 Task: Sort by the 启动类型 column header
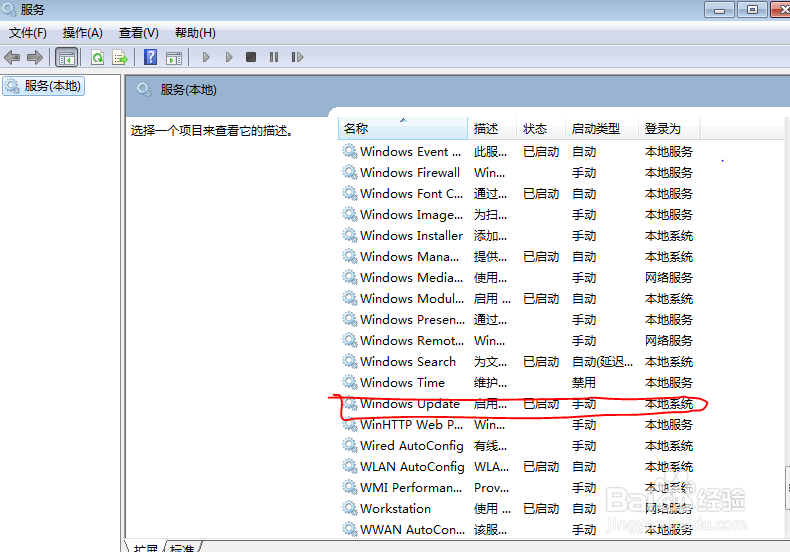(x=602, y=128)
